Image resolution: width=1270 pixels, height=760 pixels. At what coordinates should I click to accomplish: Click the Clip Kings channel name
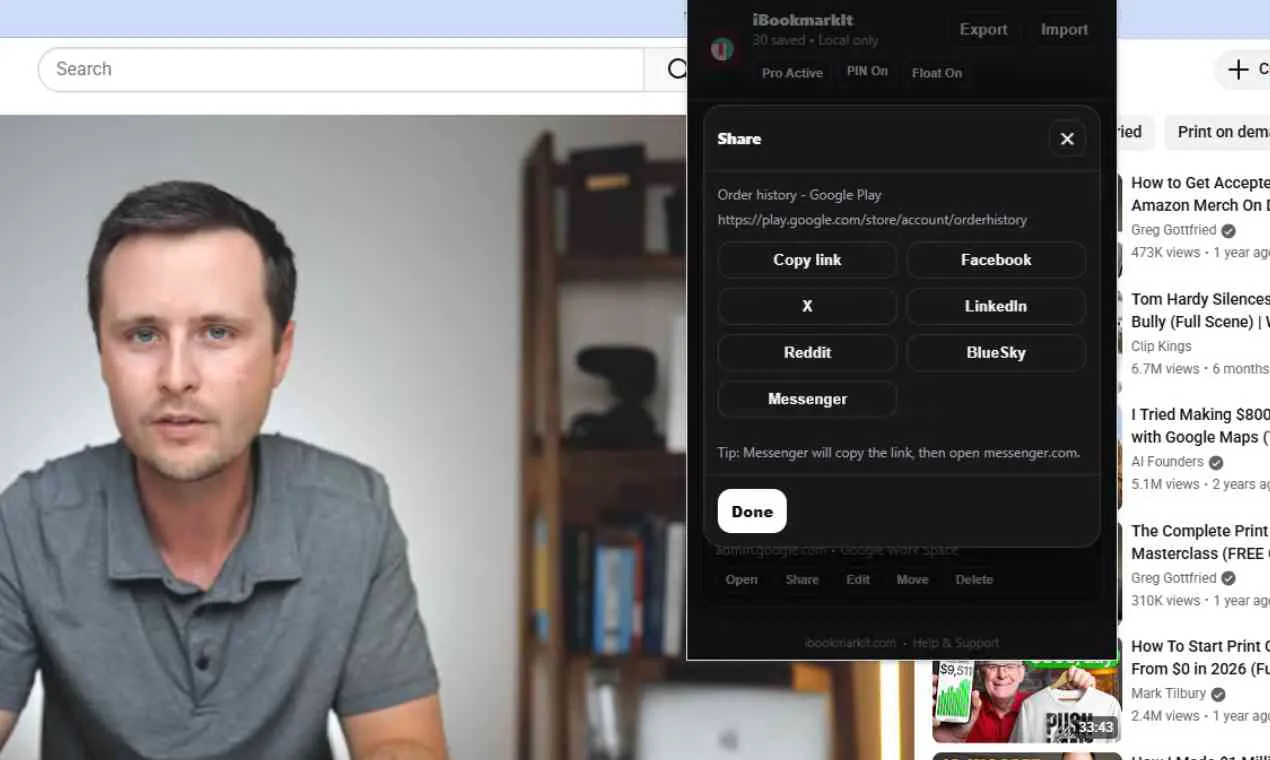tap(1161, 346)
